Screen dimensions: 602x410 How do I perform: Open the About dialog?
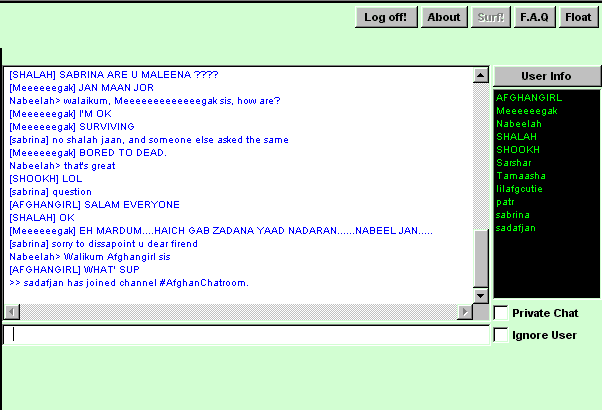click(x=443, y=17)
